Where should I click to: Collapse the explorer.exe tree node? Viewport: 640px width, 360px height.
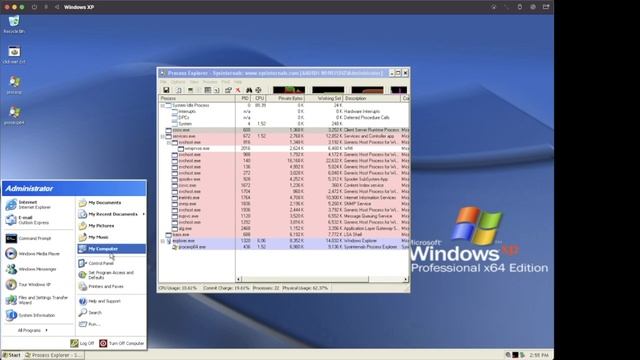pos(162,241)
